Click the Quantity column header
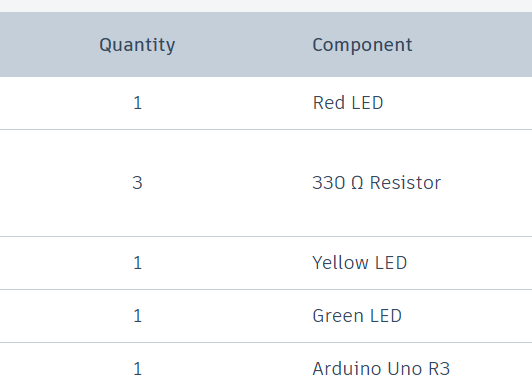Image resolution: width=532 pixels, height=392 pixels. [137, 45]
